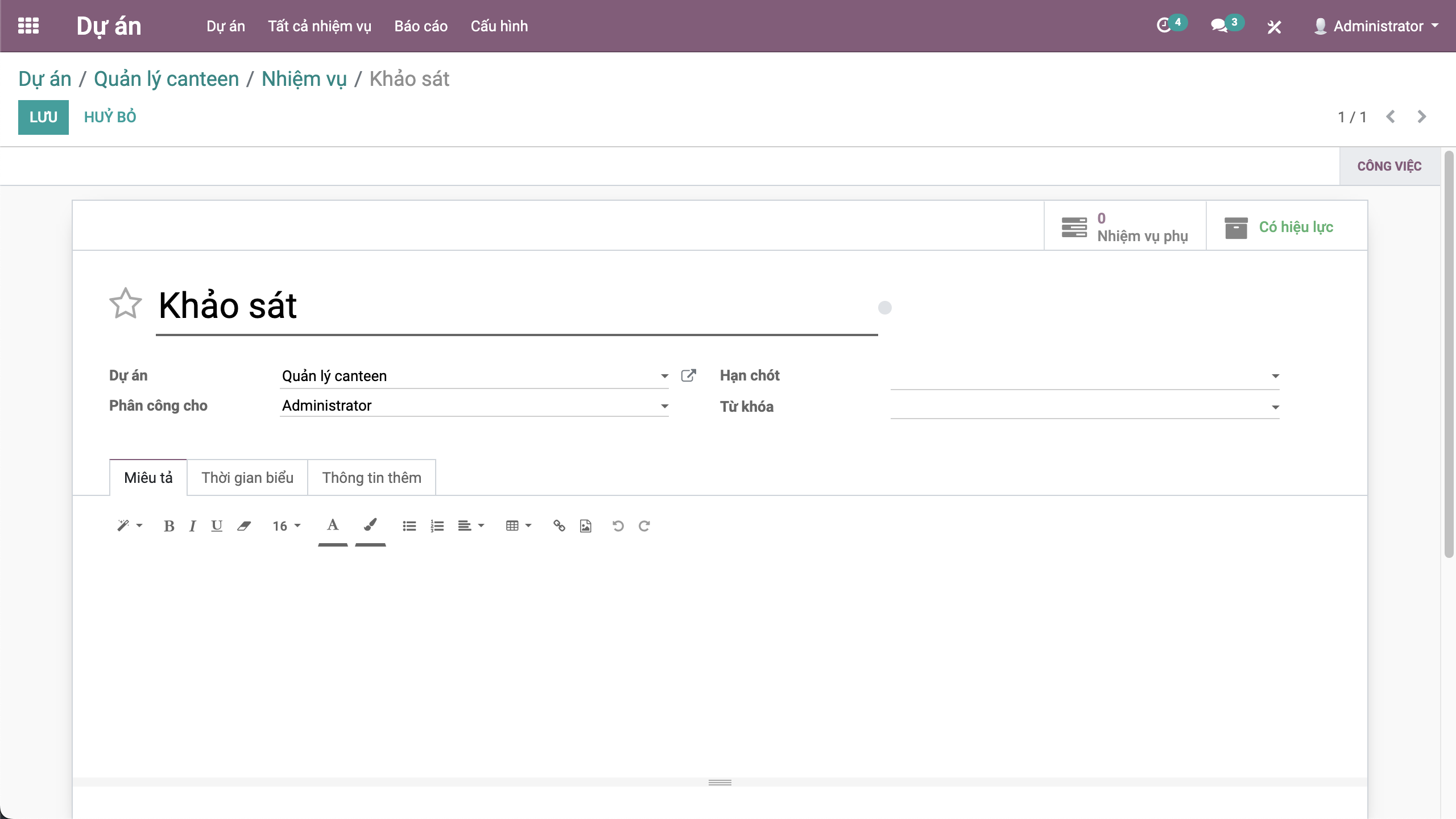Open the Administrator user menu
This screenshot has width=1456, height=819.
click(1377, 26)
